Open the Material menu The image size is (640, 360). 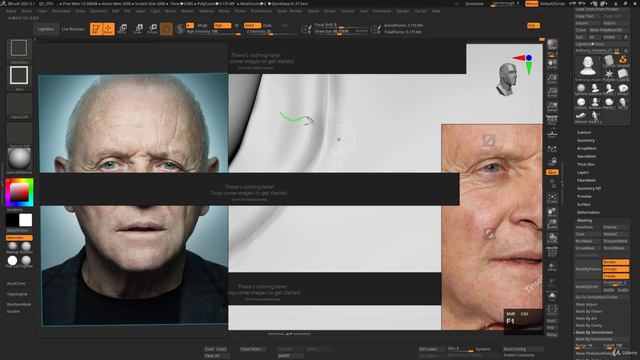206,11
